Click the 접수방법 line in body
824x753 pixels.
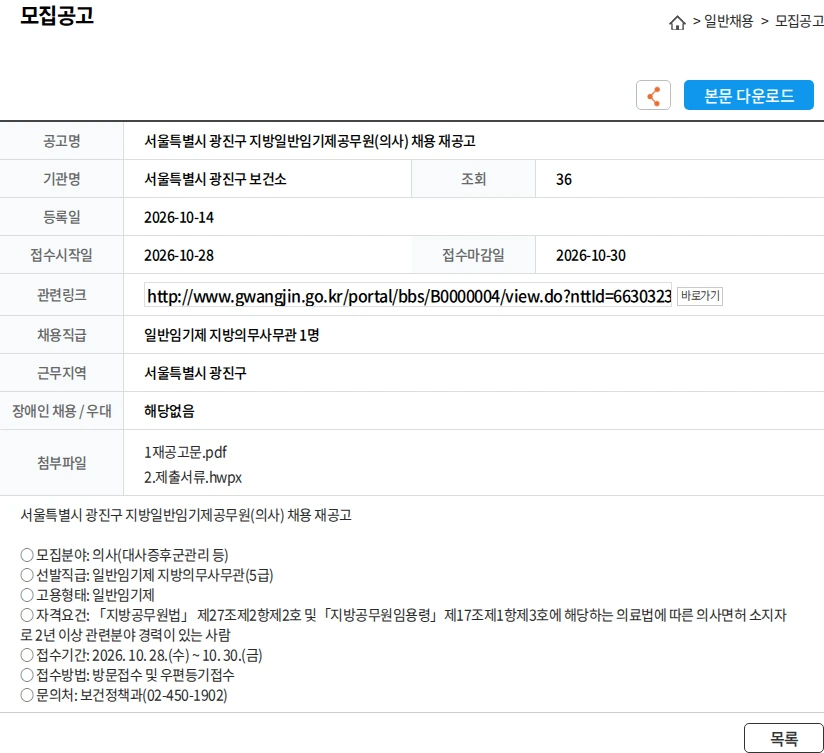(127, 675)
